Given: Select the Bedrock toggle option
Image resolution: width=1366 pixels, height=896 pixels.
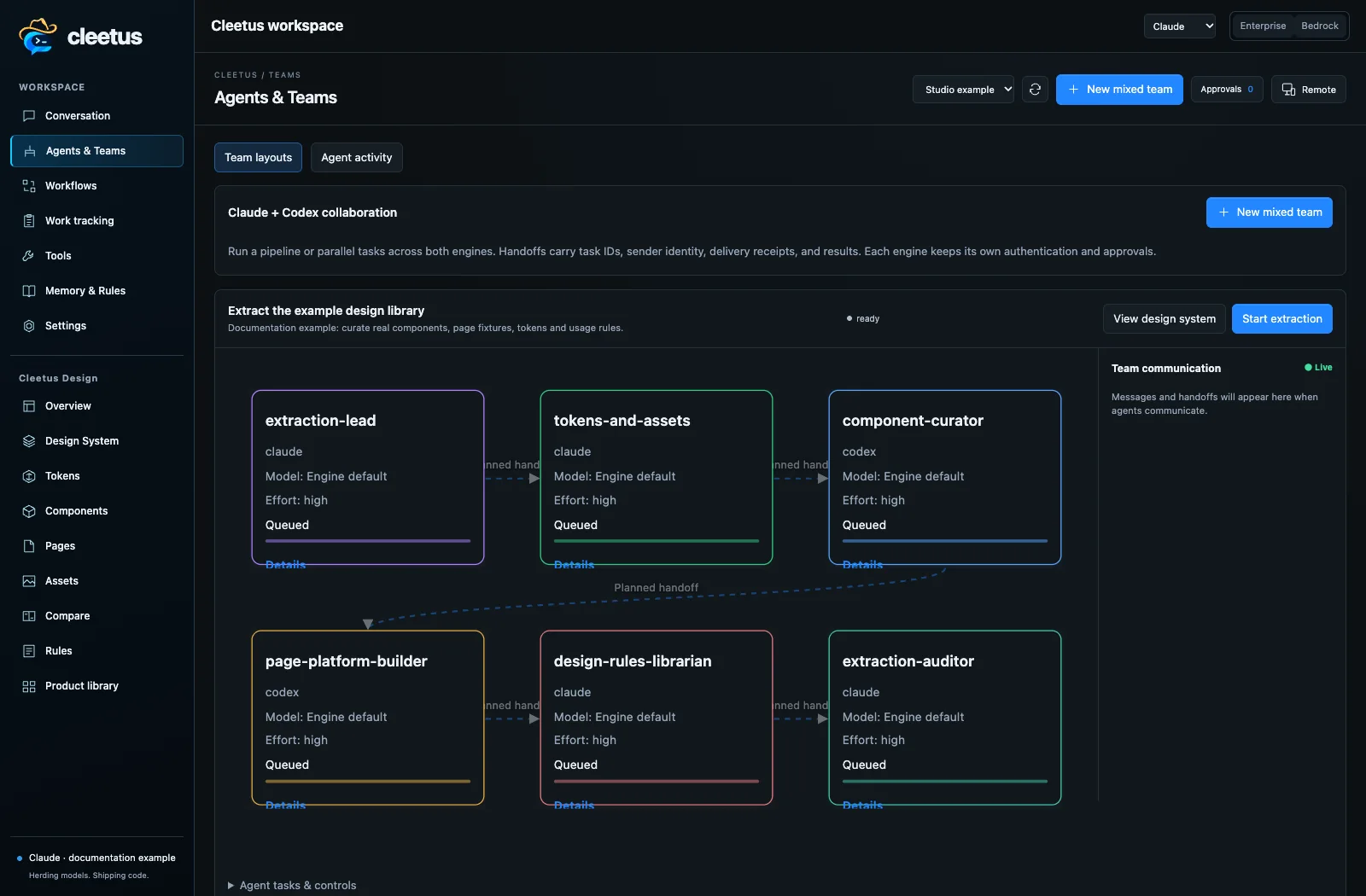Looking at the screenshot, I should [1319, 26].
